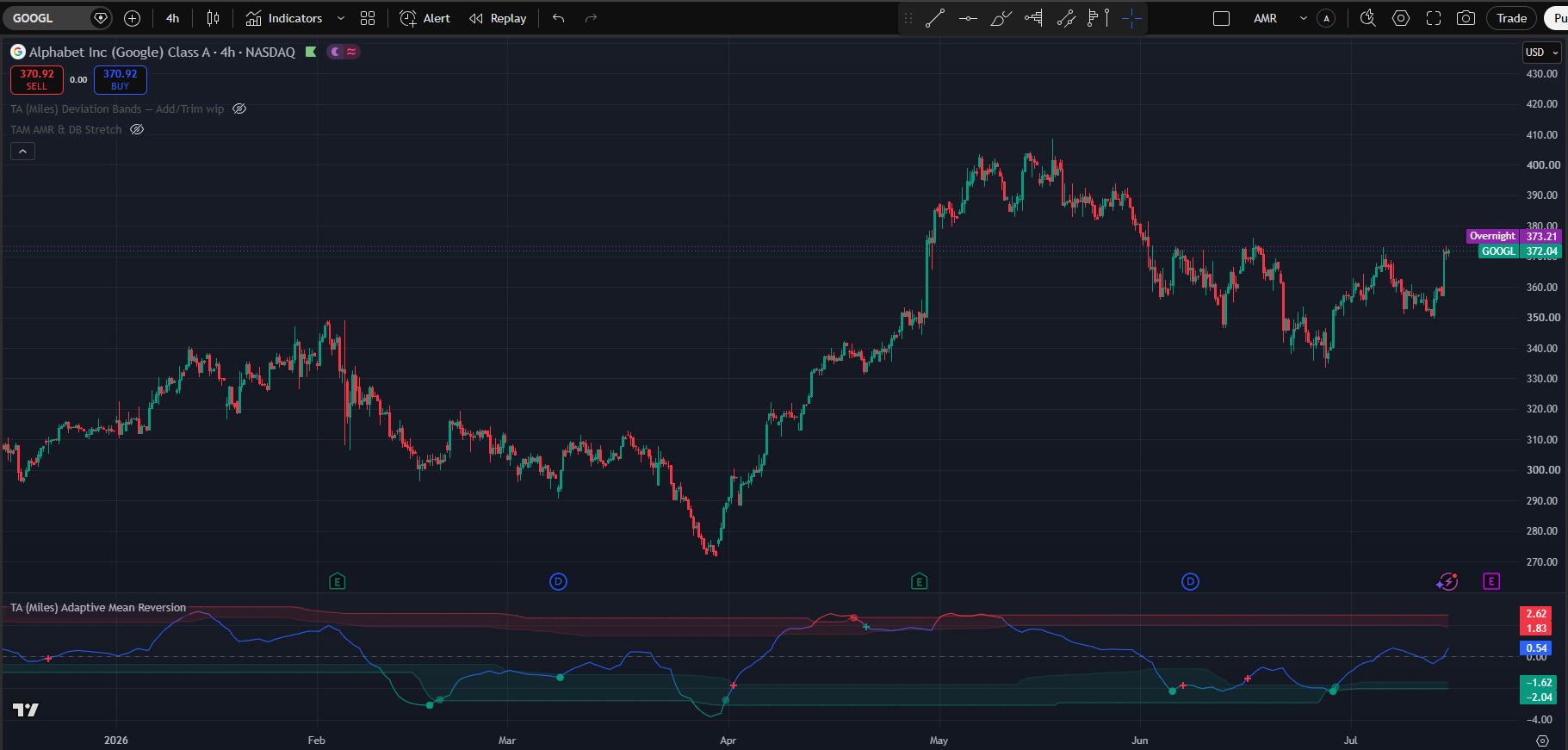Click the Overnight 373.21 price label
The image size is (1568, 750).
[1514, 236]
